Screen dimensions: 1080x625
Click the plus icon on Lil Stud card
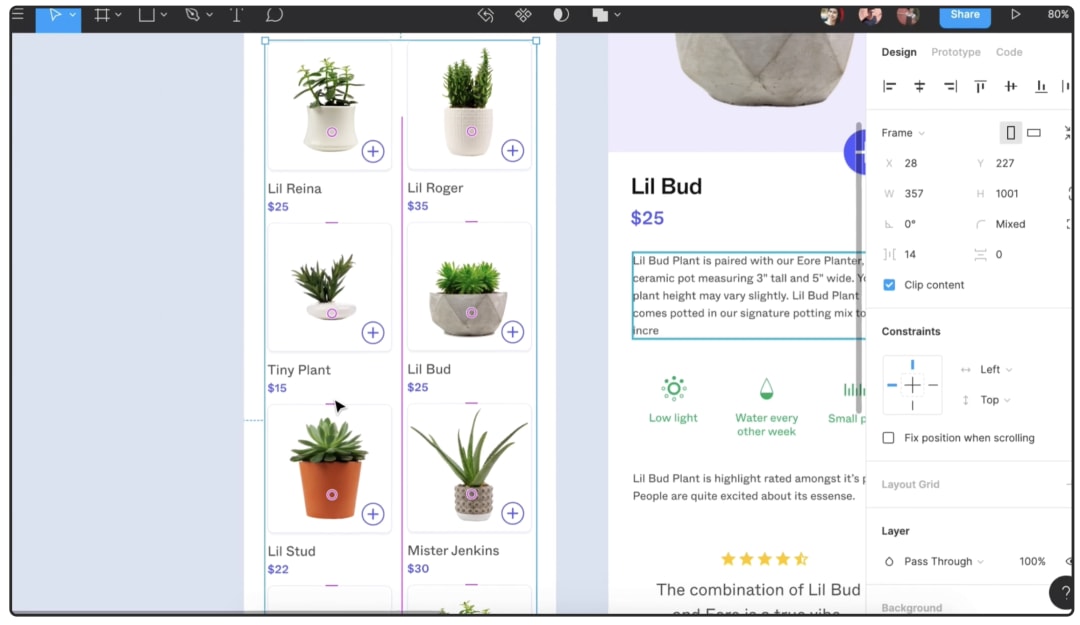pos(373,513)
